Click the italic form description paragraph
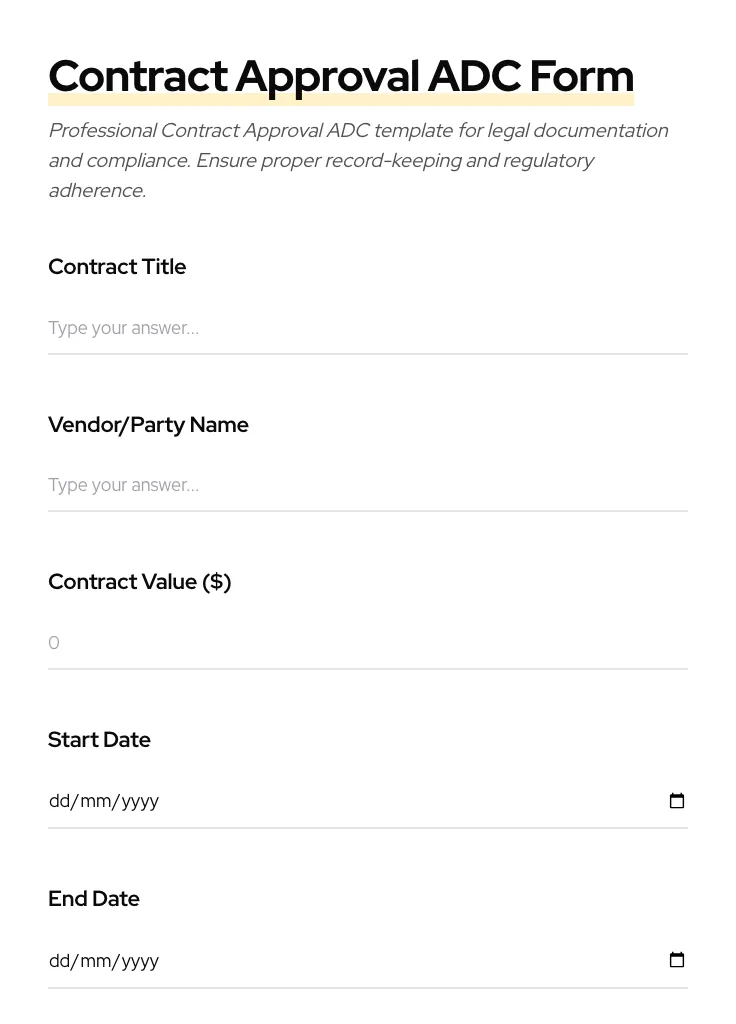 pyautogui.click(x=358, y=160)
